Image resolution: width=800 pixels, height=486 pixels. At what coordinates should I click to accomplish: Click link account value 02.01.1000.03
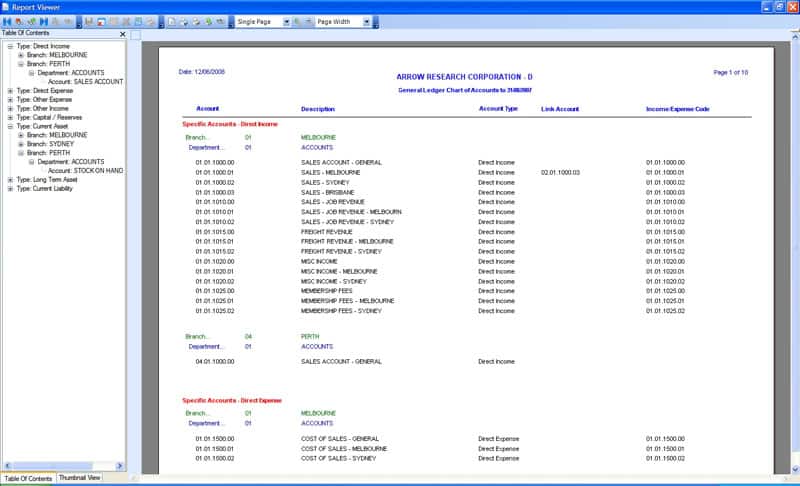pos(560,173)
